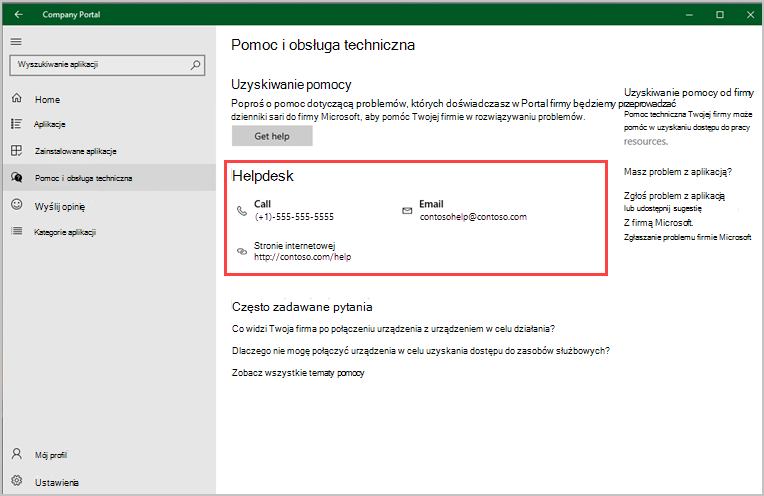Click Zgłoś problem z aplikacją link
764x496 pixels.
(674, 196)
